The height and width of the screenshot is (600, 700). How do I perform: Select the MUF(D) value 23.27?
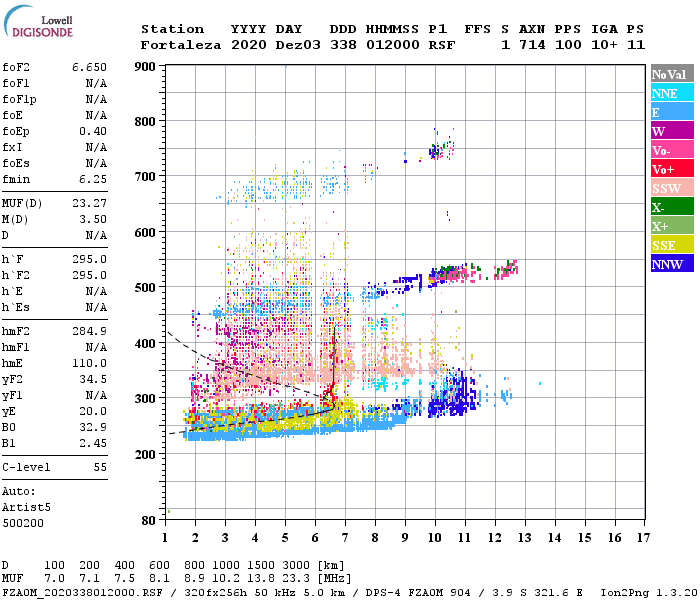89,204
